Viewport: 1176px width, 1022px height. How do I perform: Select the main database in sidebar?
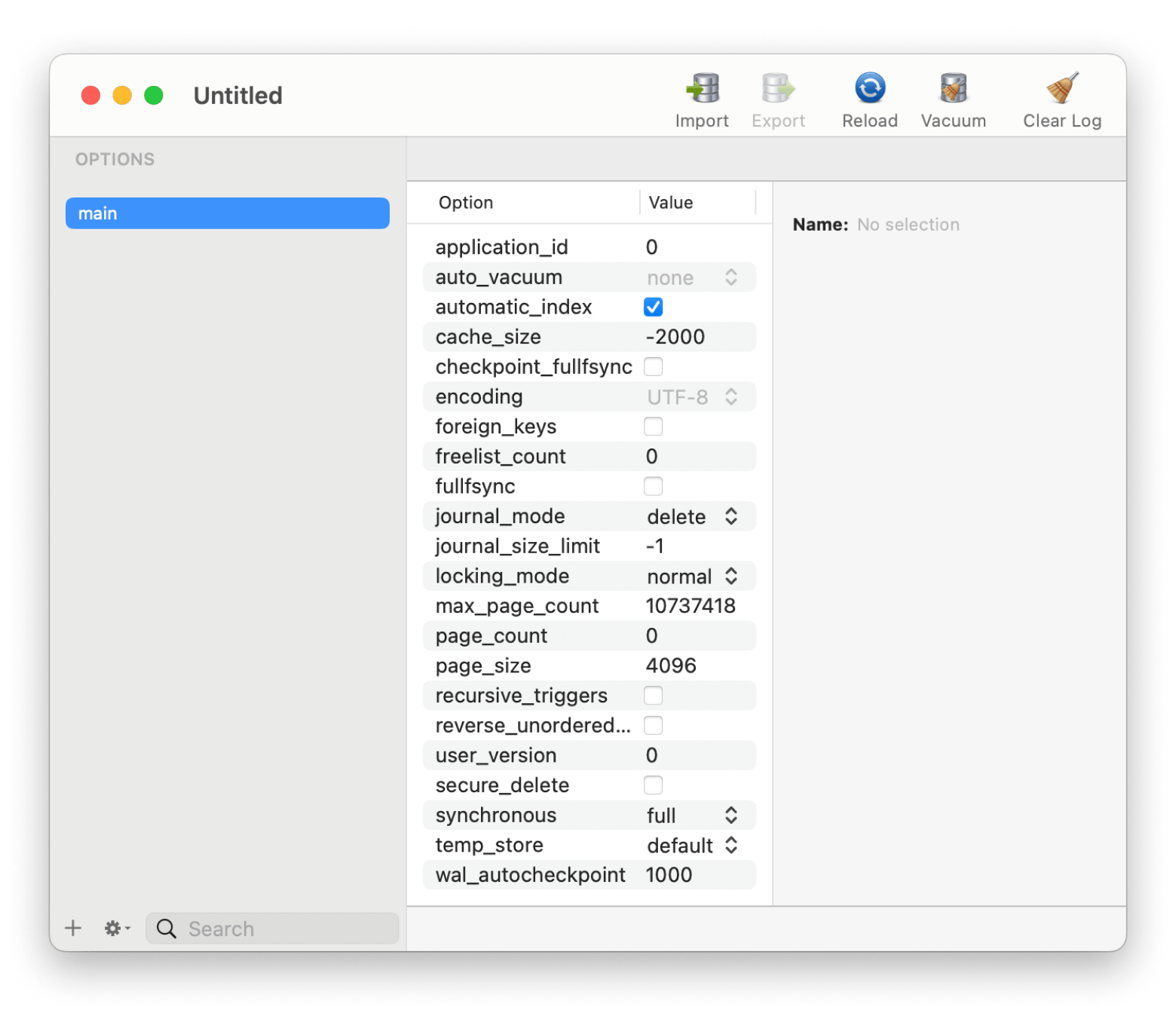(x=227, y=213)
